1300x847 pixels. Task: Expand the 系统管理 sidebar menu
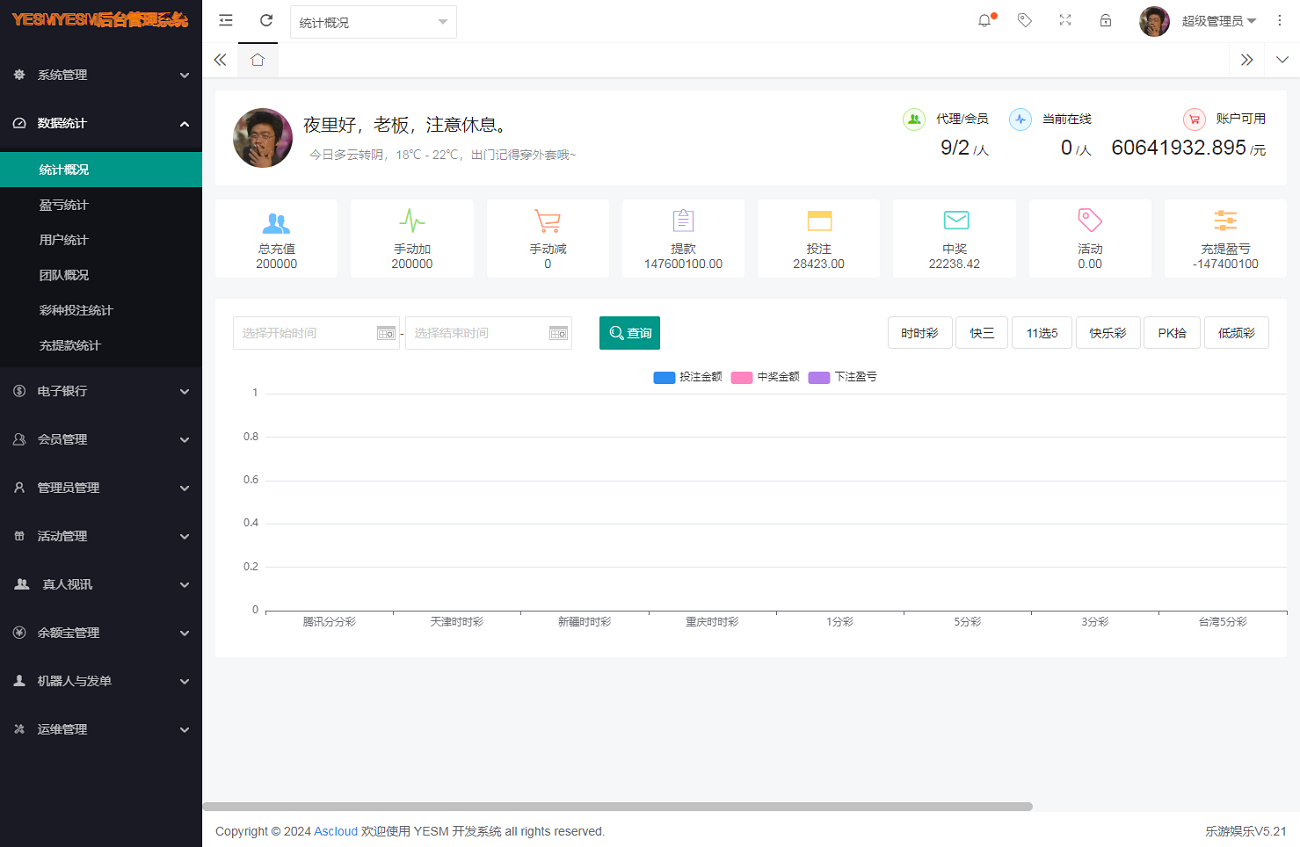100,75
